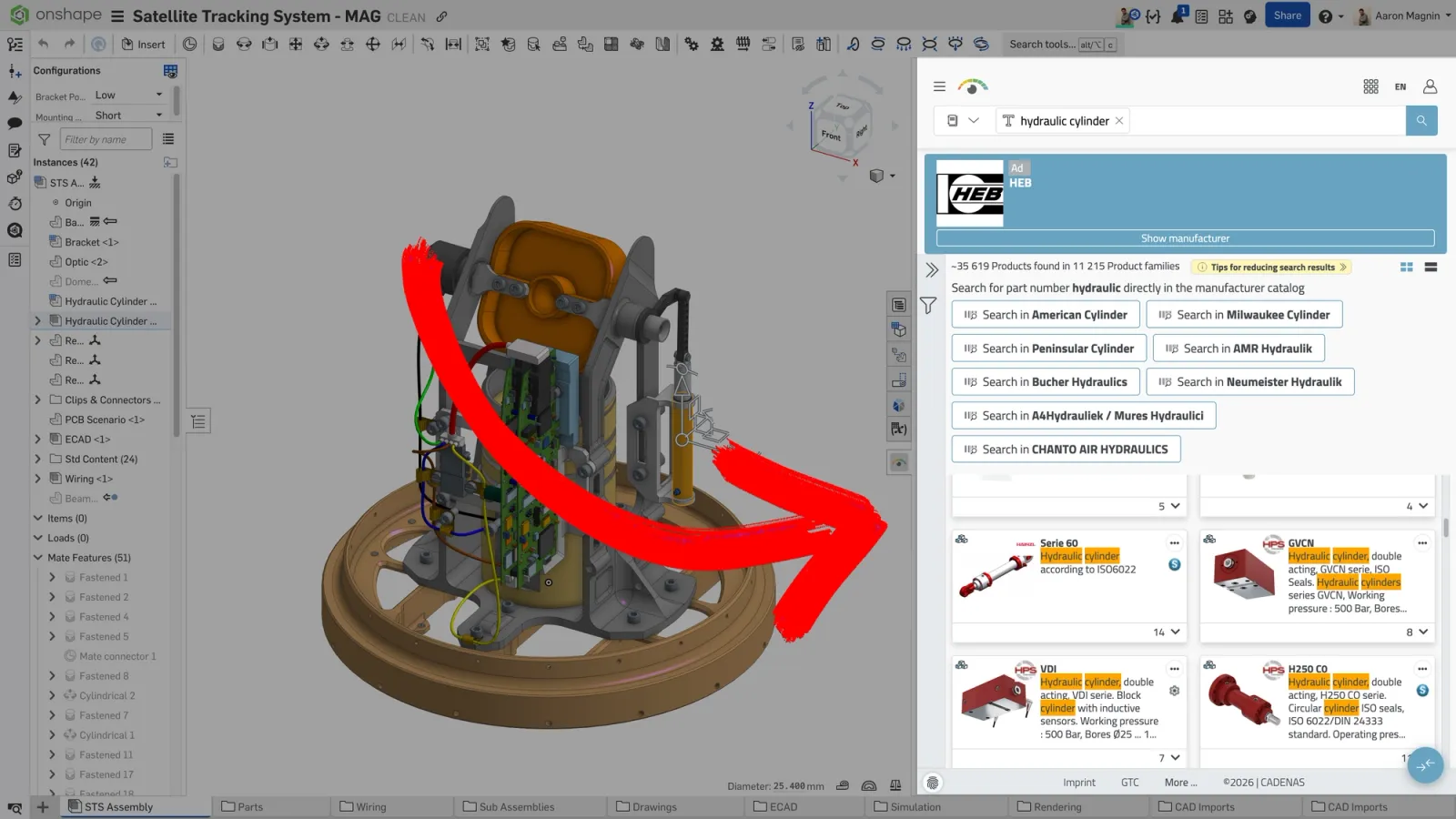Viewport: 1456px width, 819px height.
Task: Open the search type dropdown chevron
Action: [x=974, y=121]
